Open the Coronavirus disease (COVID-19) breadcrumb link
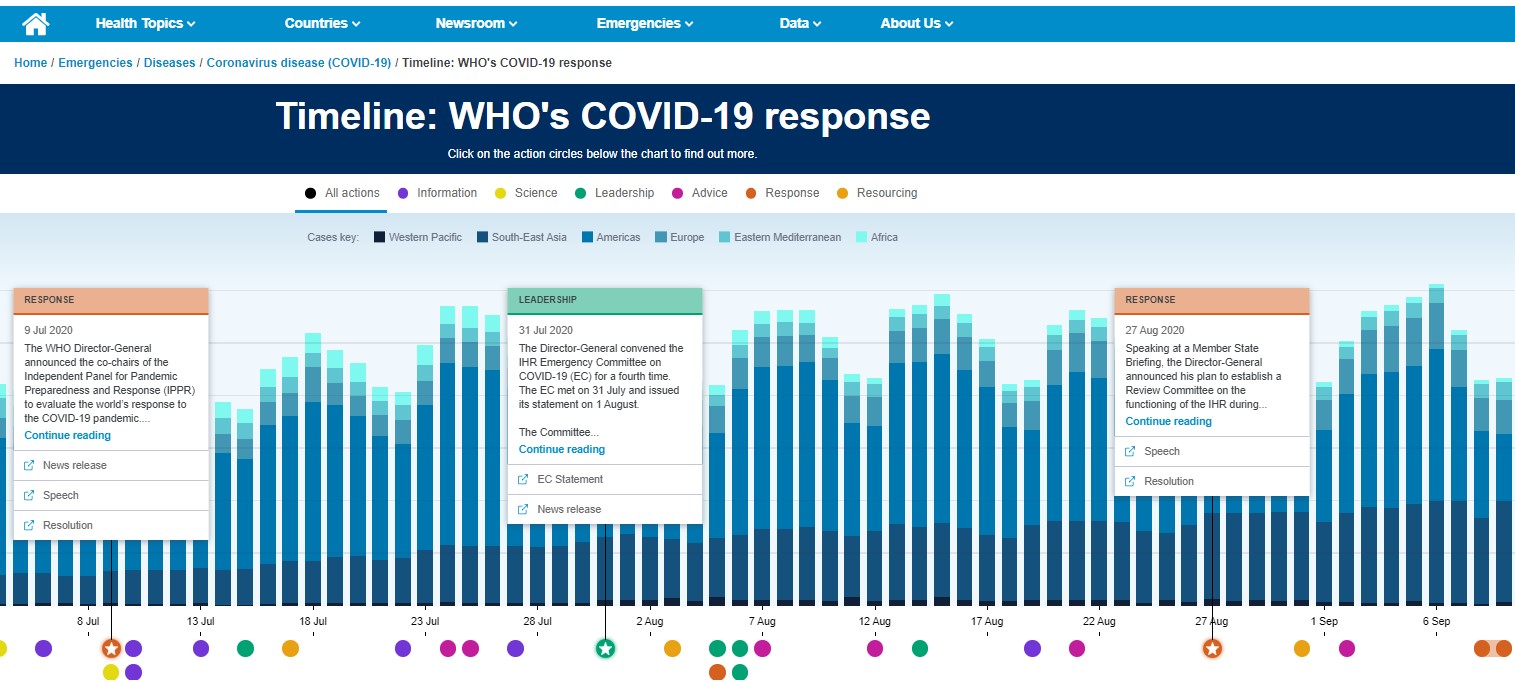Screen dimensions: 1515x682 pos(298,62)
